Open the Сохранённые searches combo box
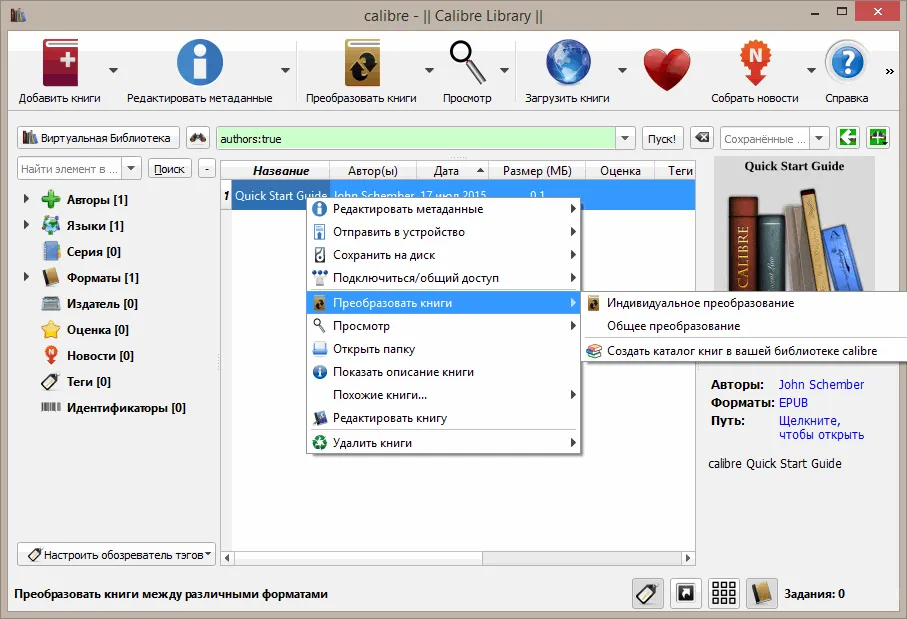 coord(775,139)
